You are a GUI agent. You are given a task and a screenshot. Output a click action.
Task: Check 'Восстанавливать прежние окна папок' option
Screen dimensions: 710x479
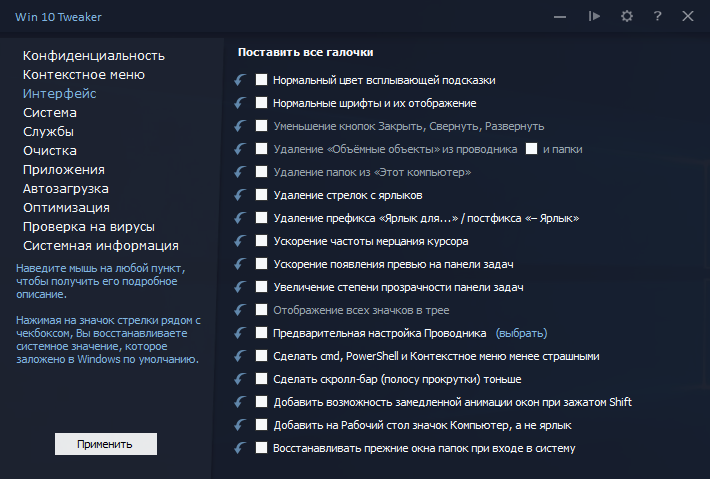[x=261, y=448]
